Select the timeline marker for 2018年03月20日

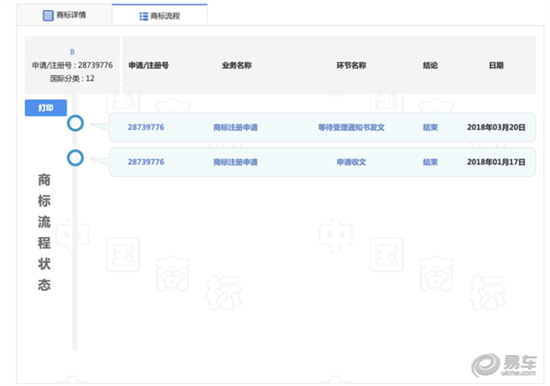click(x=75, y=124)
